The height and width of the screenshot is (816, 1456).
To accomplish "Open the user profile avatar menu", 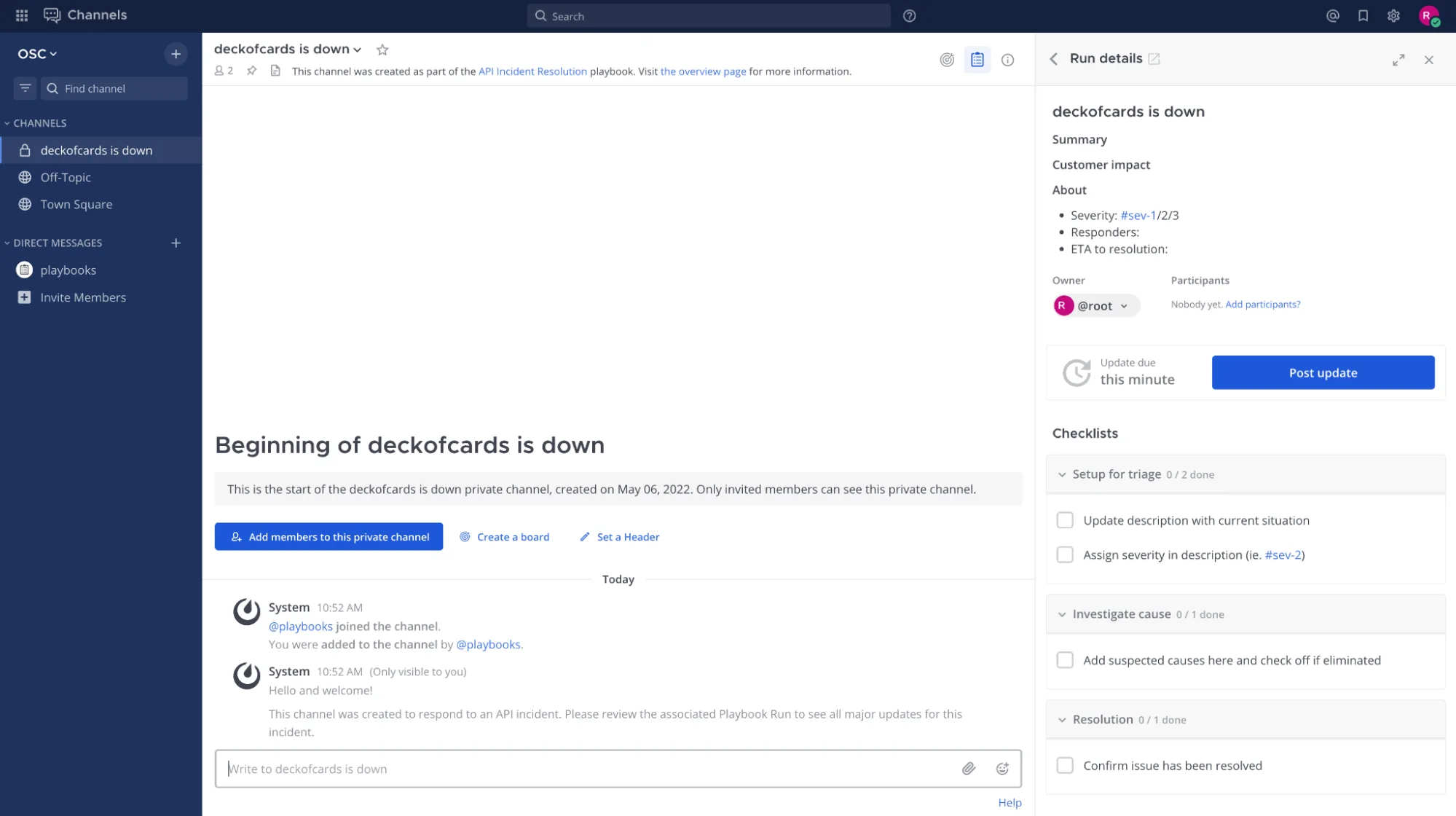I will [x=1428, y=16].
